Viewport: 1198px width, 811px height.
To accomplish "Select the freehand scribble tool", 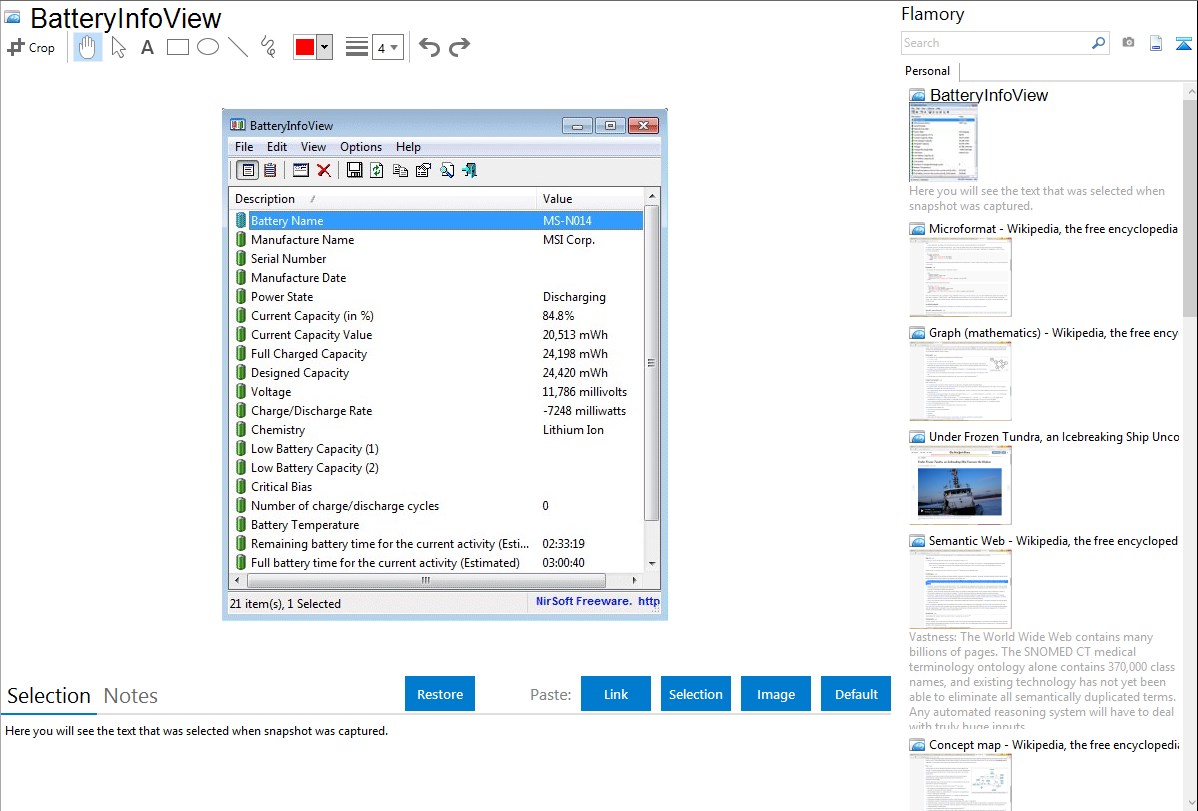I will [x=268, y=47].
